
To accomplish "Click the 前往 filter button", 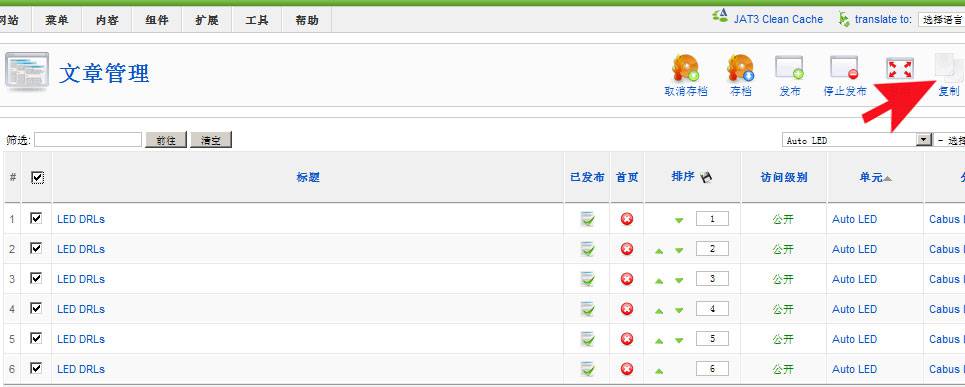I will (x=166, y=140).
